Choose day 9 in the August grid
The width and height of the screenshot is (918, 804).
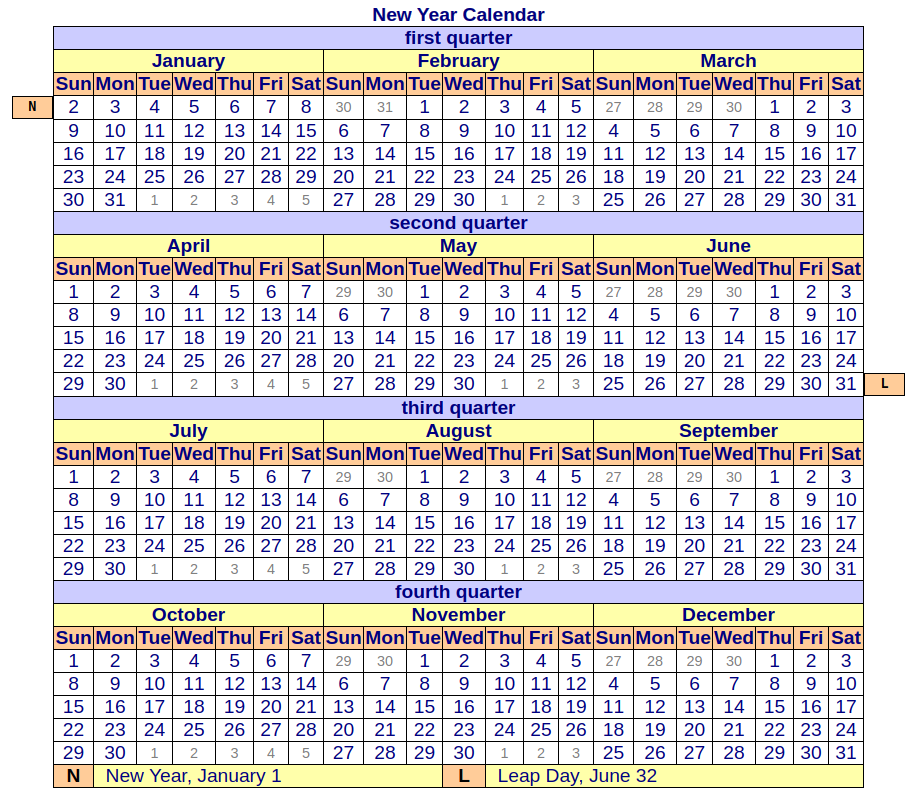[x=464, y=500]
